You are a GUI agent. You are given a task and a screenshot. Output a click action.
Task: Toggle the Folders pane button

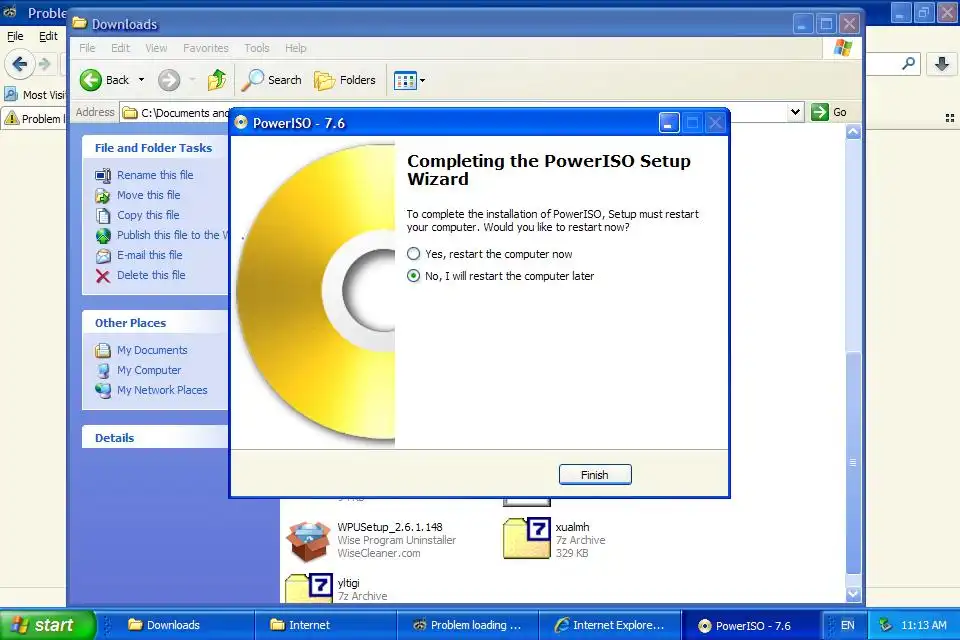[x=345, y=80]
